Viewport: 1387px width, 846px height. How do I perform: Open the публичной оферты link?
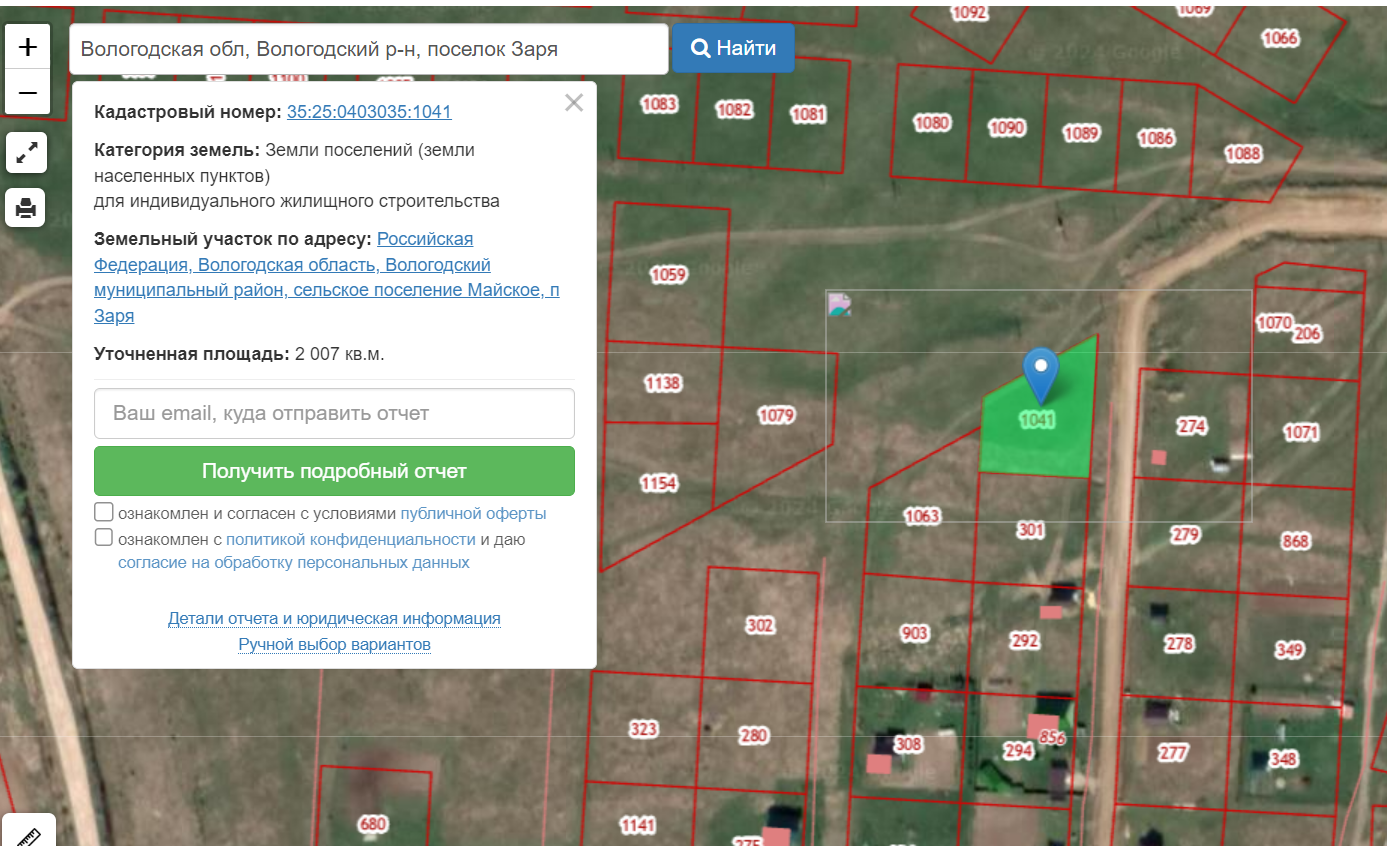(473, 514)
